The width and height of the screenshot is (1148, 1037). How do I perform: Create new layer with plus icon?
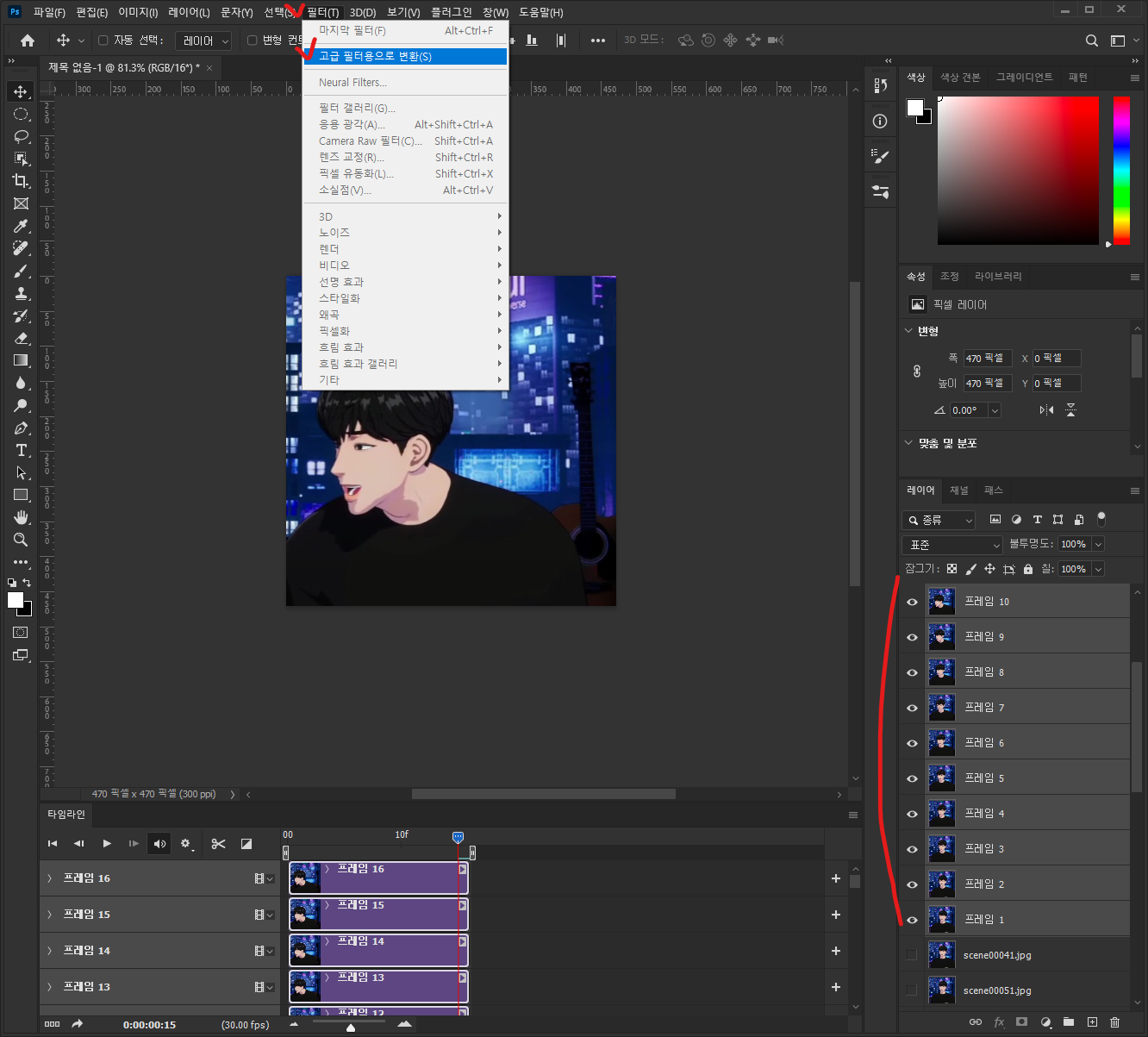(x=1092, y=1022)
